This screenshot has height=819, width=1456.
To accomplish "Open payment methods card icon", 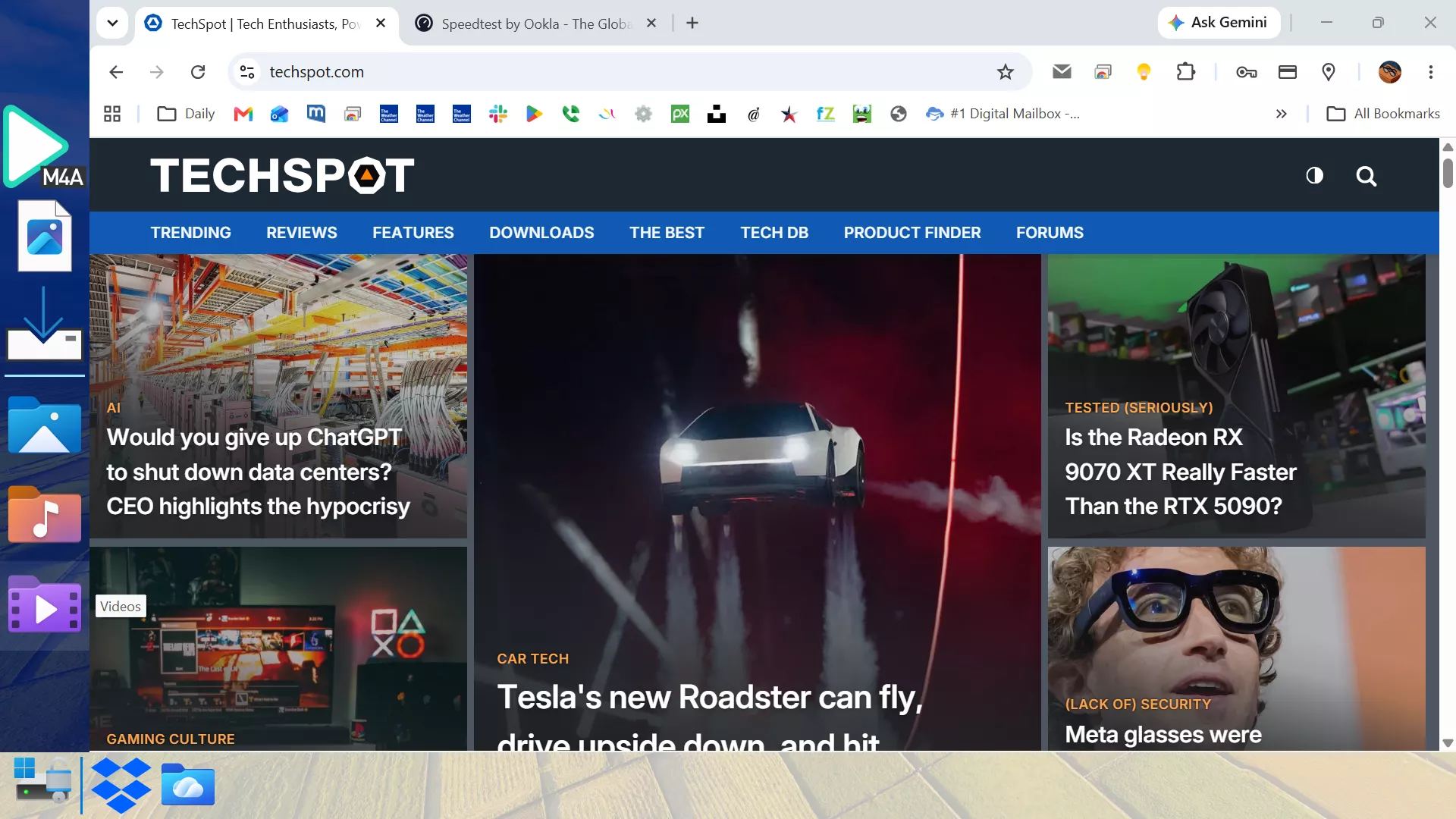I will point(1288,72).
